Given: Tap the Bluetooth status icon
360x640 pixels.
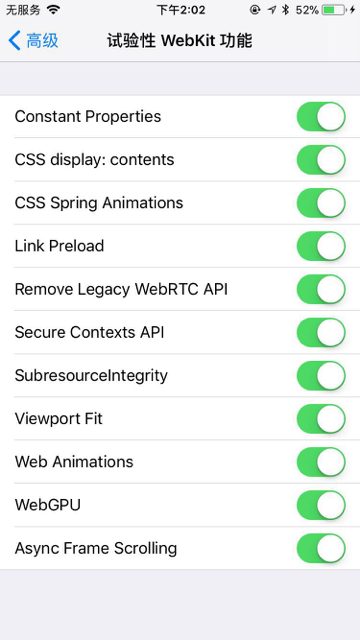Looking at the screenshot, I should click(x=286, y=10).
